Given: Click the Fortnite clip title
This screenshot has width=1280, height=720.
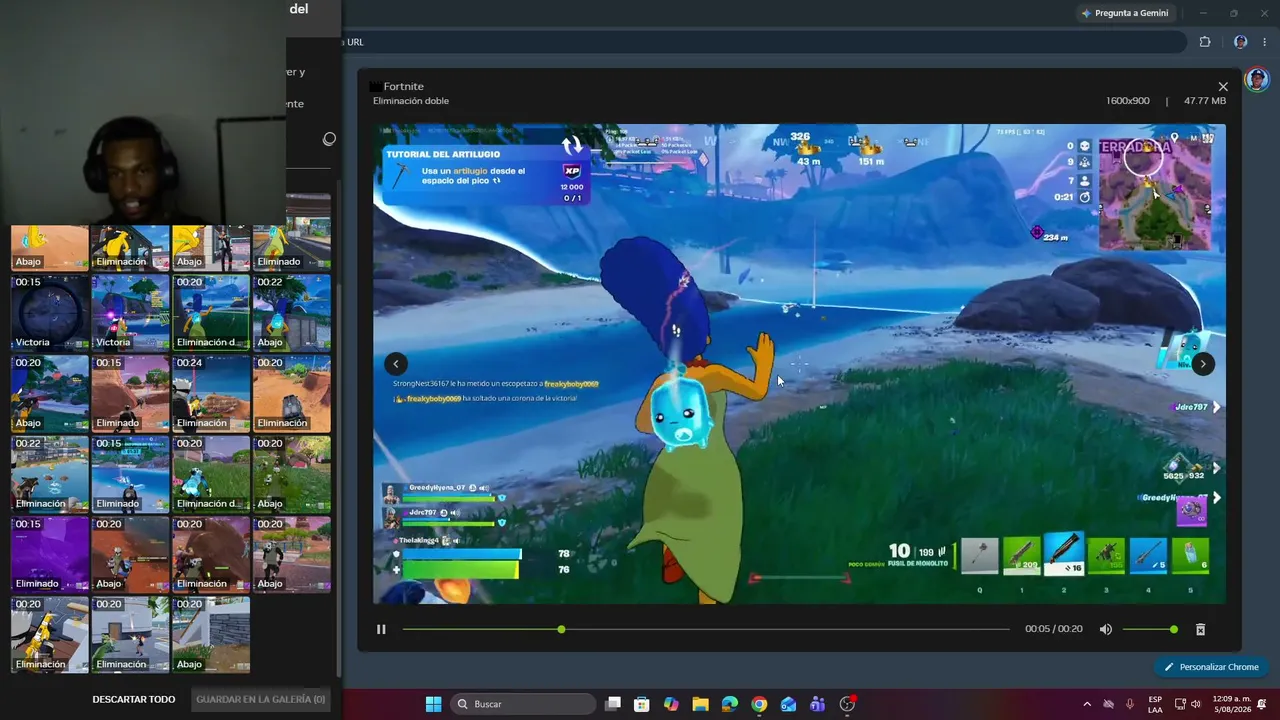Looking at the screenshot, I should point(404,86).
